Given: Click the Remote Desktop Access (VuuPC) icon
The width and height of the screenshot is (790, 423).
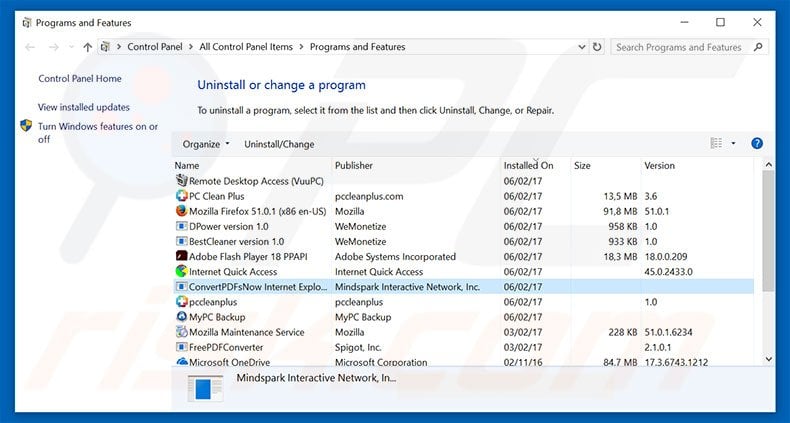Looking at the screenshot, I should pos(181,181).
